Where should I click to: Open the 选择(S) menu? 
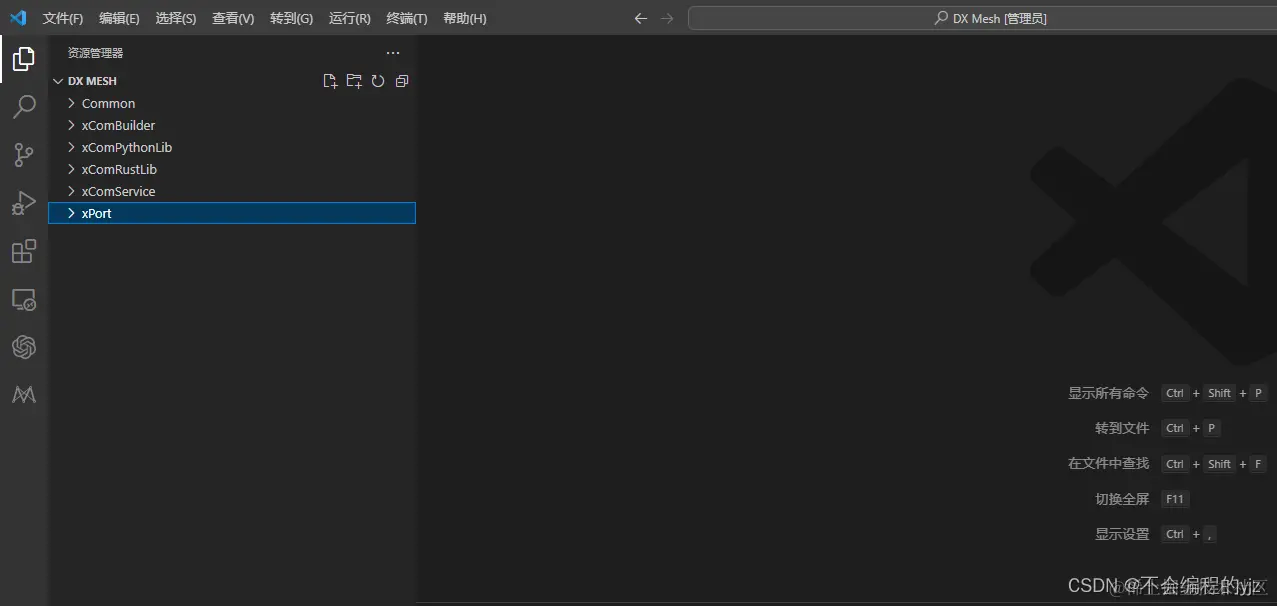[x=176, y=19]
